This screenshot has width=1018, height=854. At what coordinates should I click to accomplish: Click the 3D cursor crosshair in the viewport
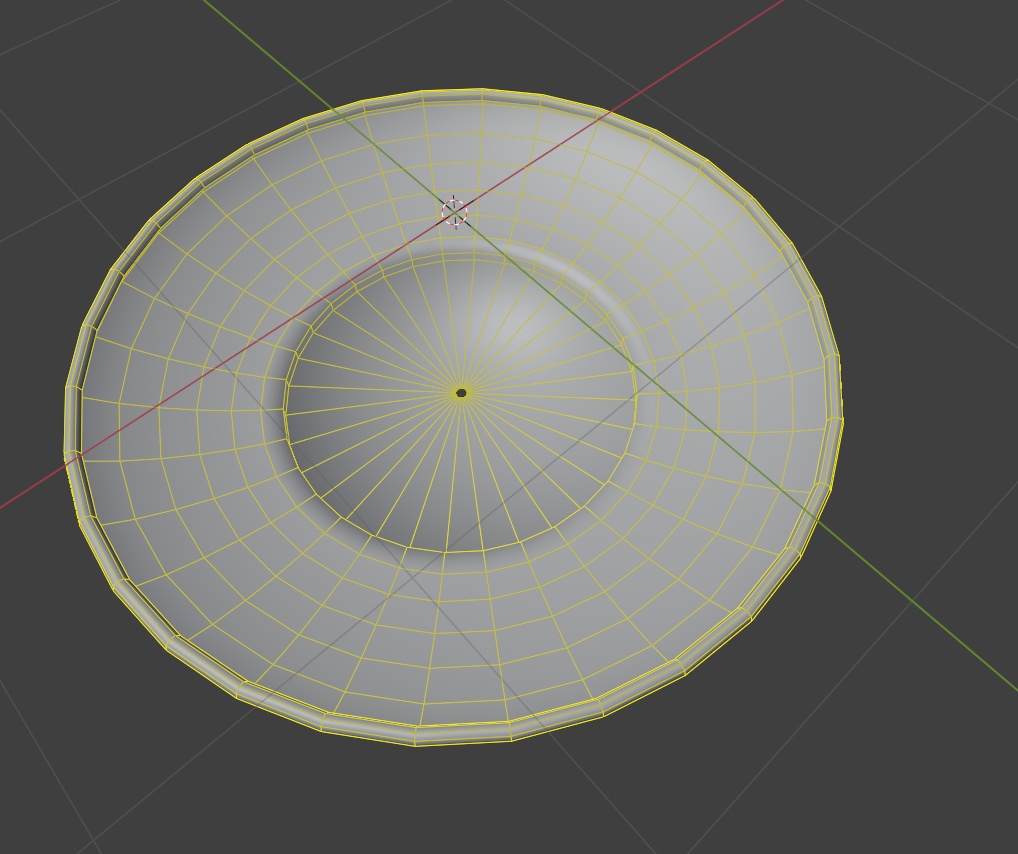[454, 212]
